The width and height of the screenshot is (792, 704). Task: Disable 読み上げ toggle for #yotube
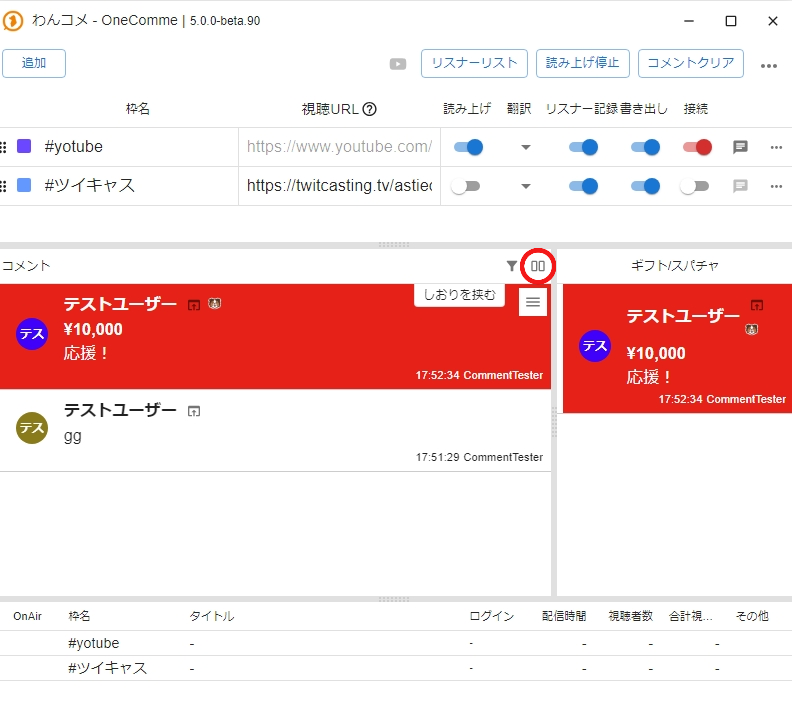pyautogui.click(x=467, y=147)
